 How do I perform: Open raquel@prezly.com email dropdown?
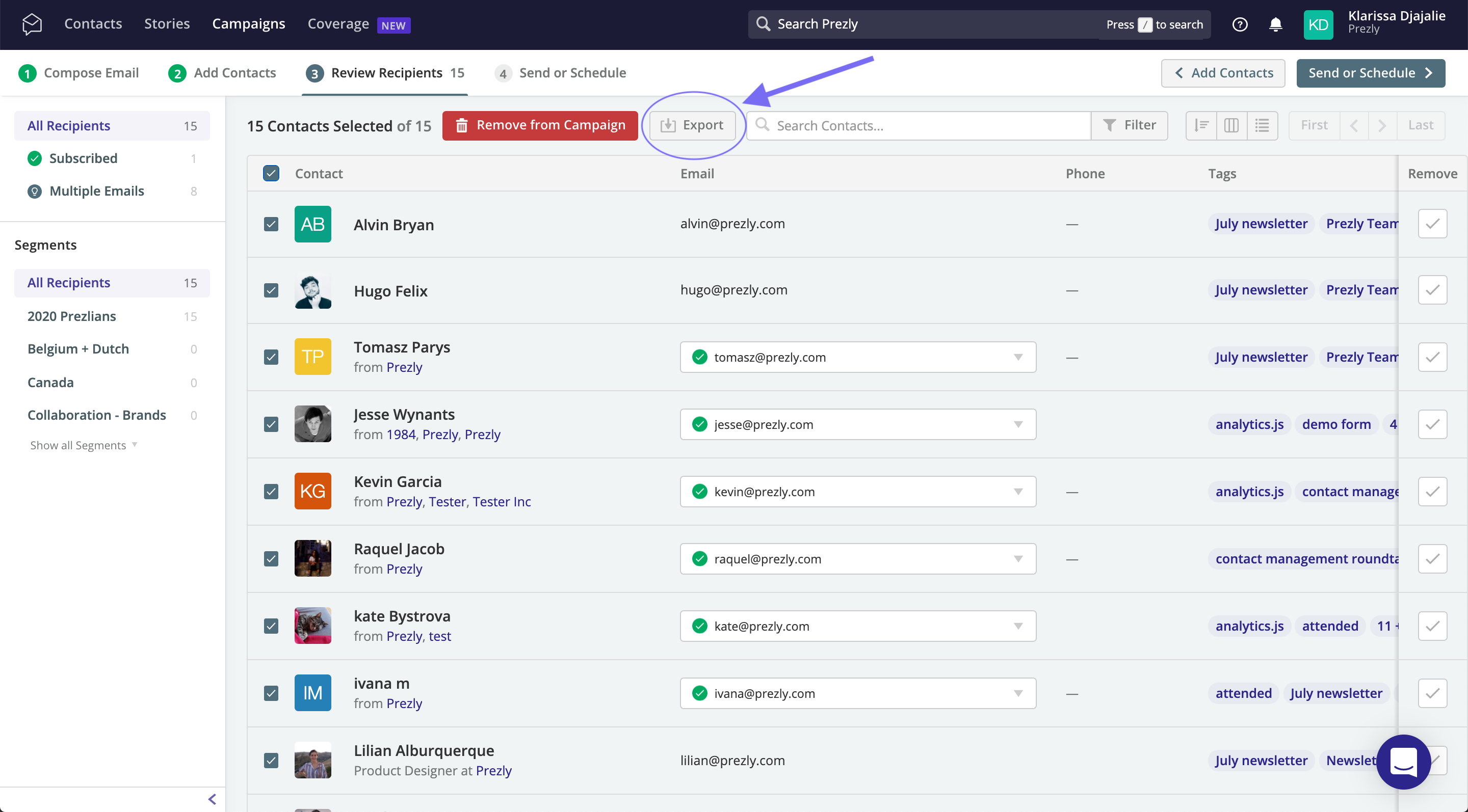[858, 559]
